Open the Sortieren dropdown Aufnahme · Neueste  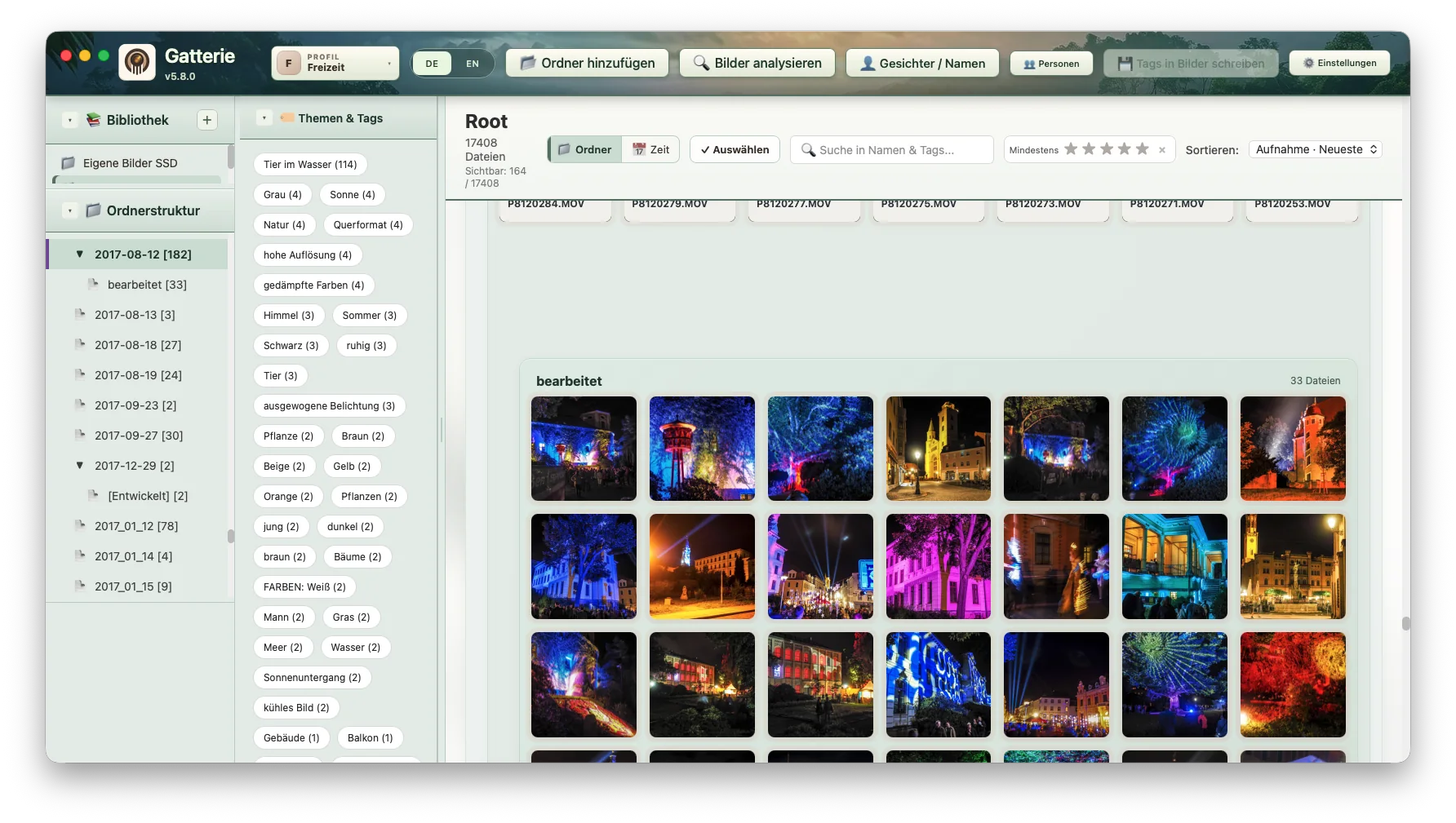1315,149
